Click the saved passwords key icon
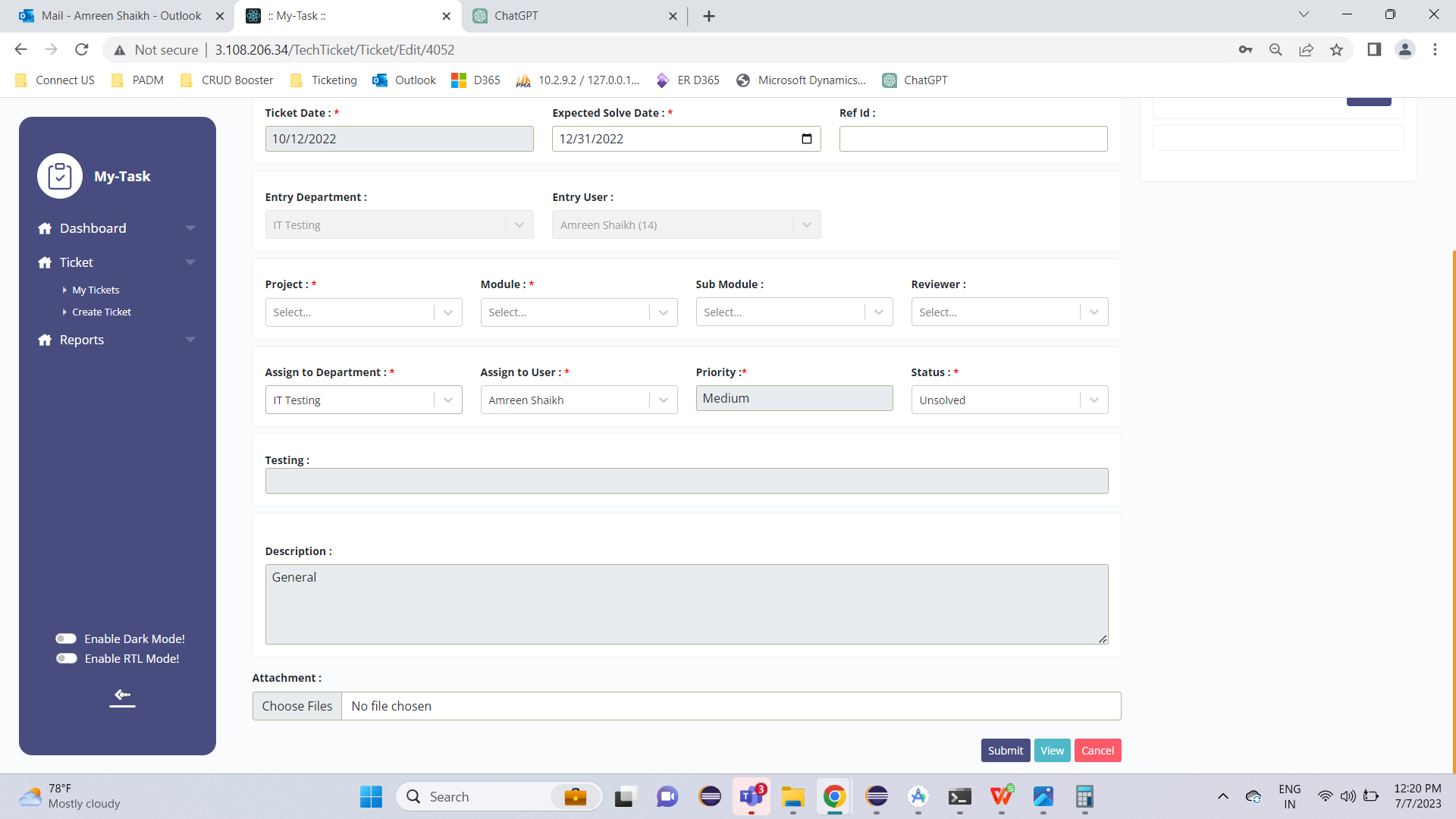Image resolution: width=1456 pixels, height=819 pixels. [x=1245, y=49]
